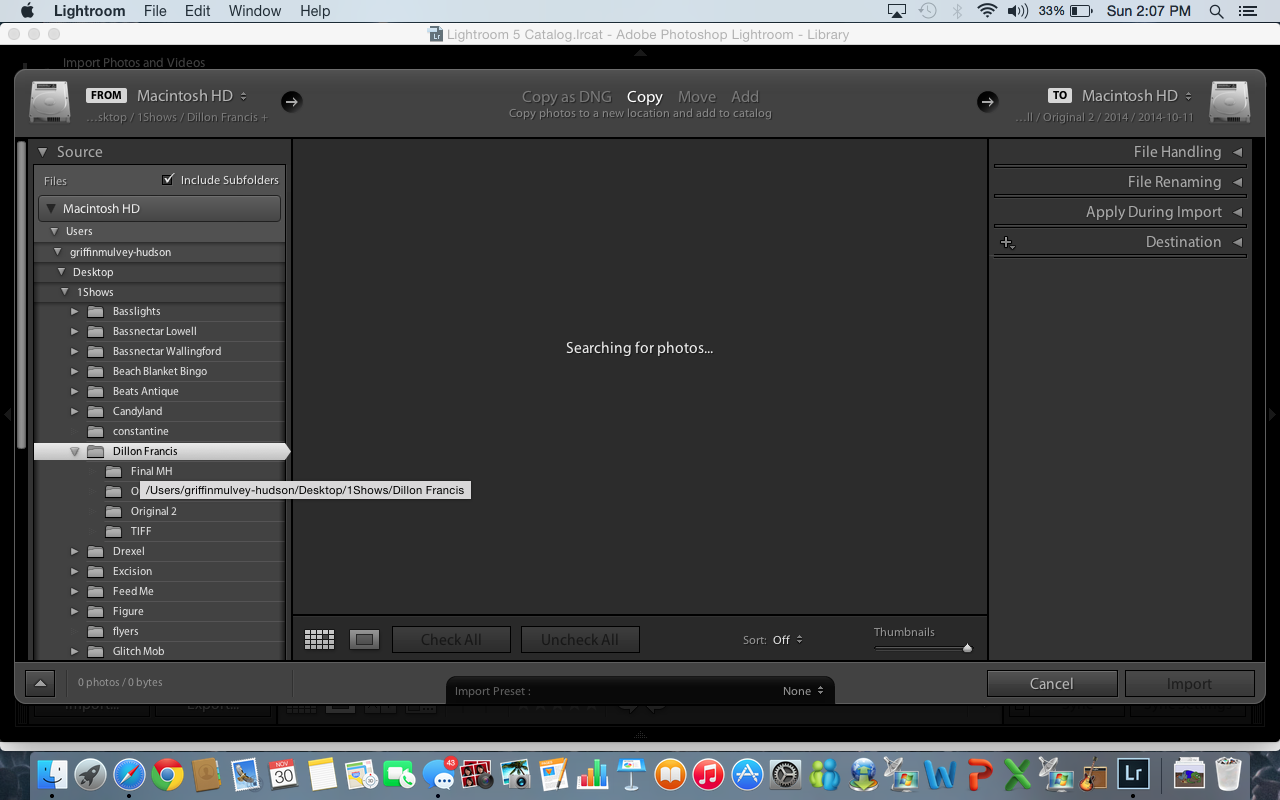Select Copy as DNG import mode
Viewport: 1280px width, 800px height.
(x=566, y=97)
